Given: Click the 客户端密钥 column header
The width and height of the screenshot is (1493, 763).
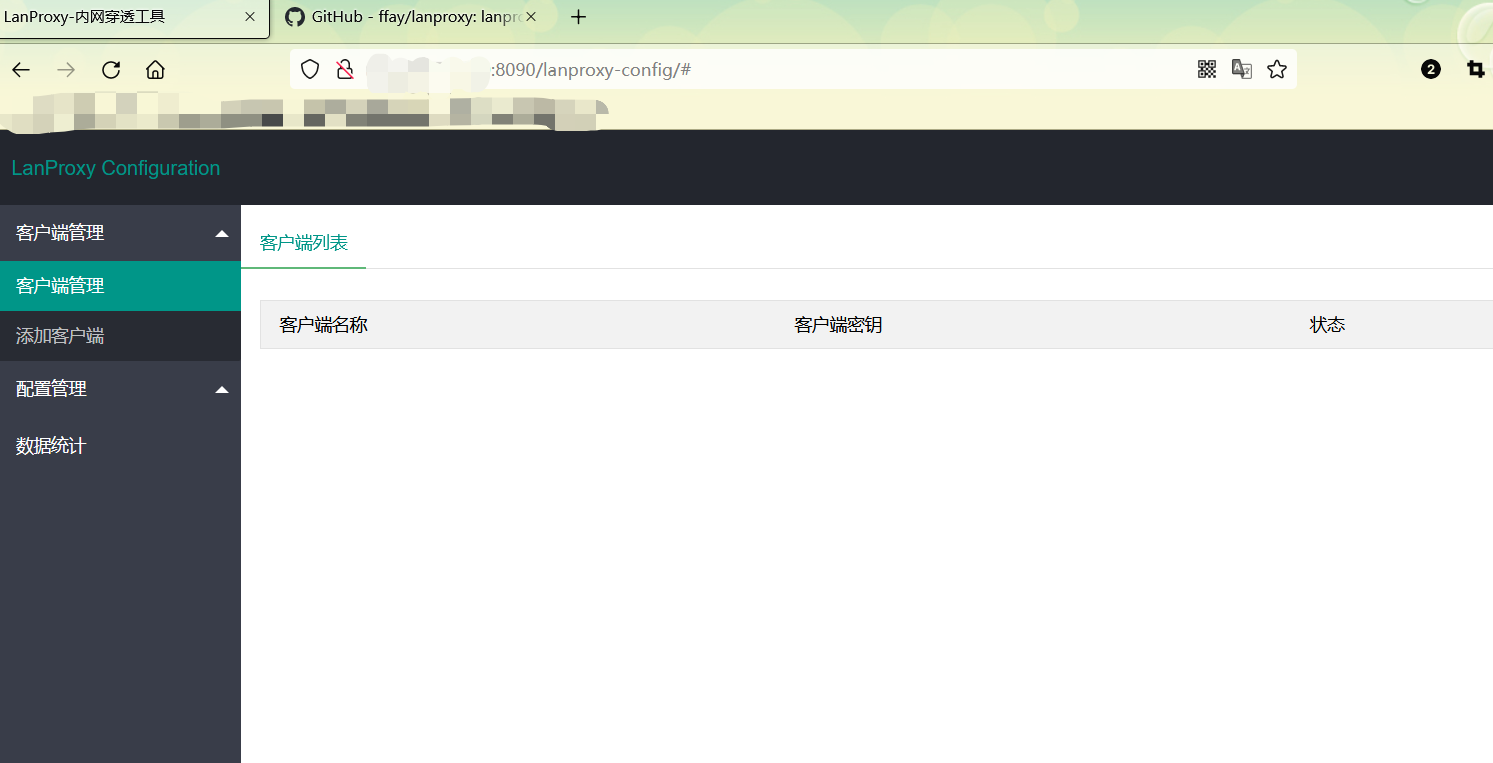Looking at the screenshot, I should tap(838, 325).
